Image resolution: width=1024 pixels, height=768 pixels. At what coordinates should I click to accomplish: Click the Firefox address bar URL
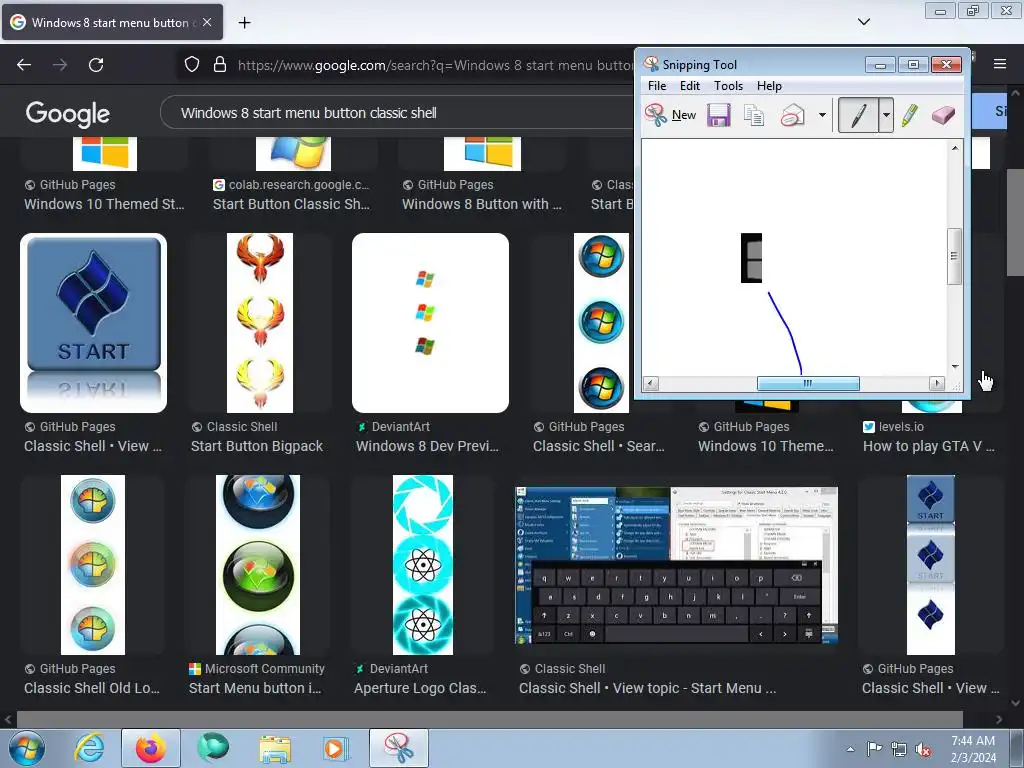434,65
